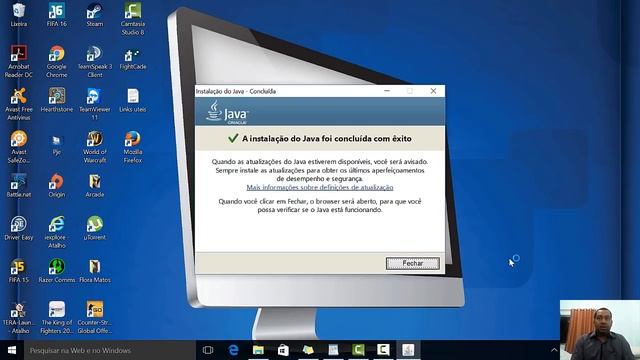The image size is (640, 360).
Task: Select the Razer Comms shortcut
Action: point(56,271)
